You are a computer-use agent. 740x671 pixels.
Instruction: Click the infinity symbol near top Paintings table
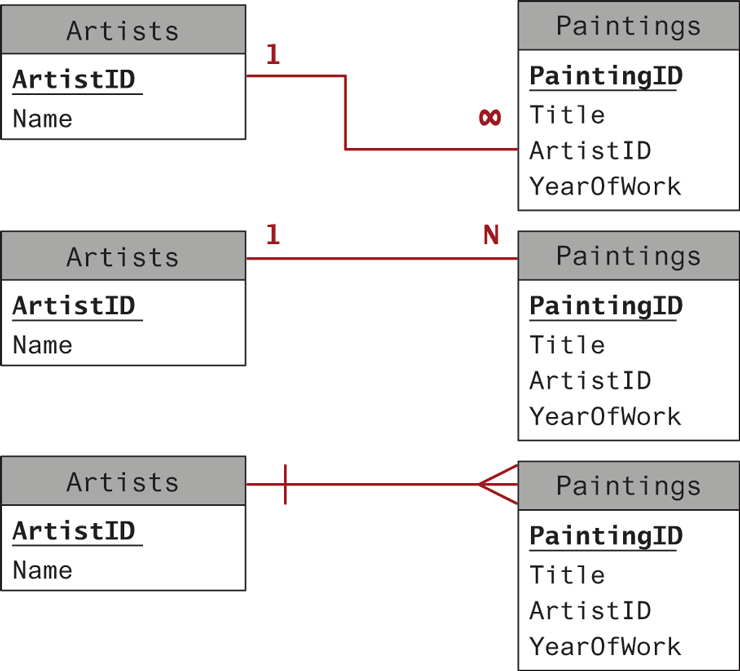click(x=489, y=118)
